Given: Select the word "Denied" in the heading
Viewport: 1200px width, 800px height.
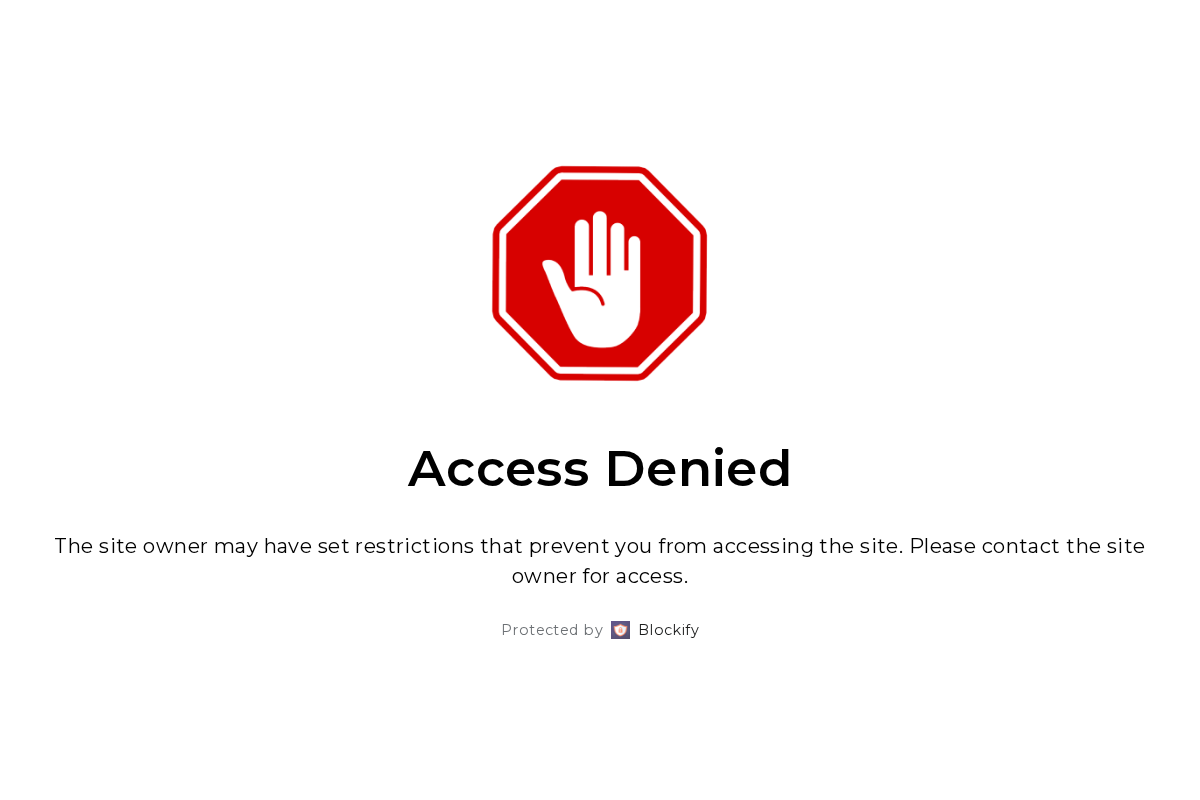Looking at the screenshot, I should (698, 468).
